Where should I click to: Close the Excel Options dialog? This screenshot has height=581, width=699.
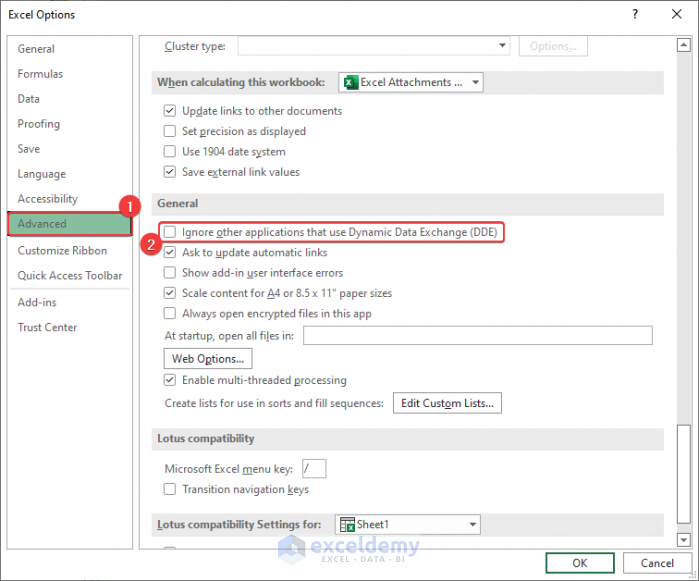point(676,14)
